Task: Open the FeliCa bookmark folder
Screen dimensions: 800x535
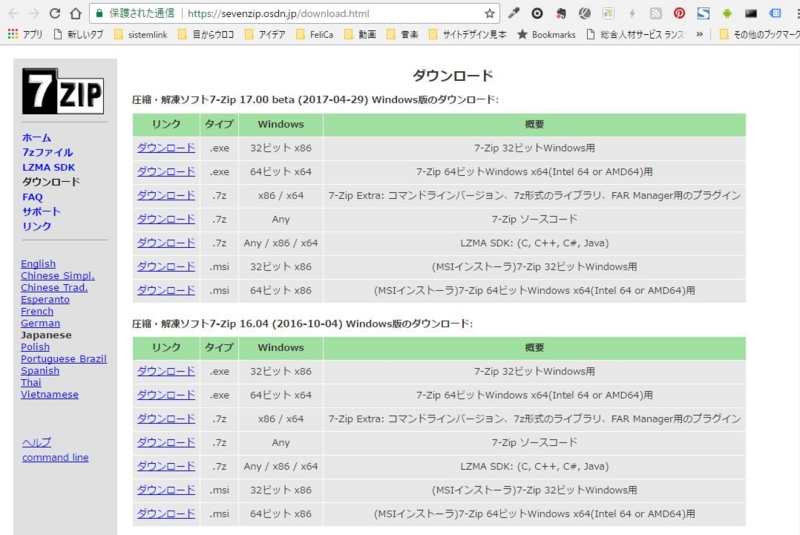Action: click(315, 34)
